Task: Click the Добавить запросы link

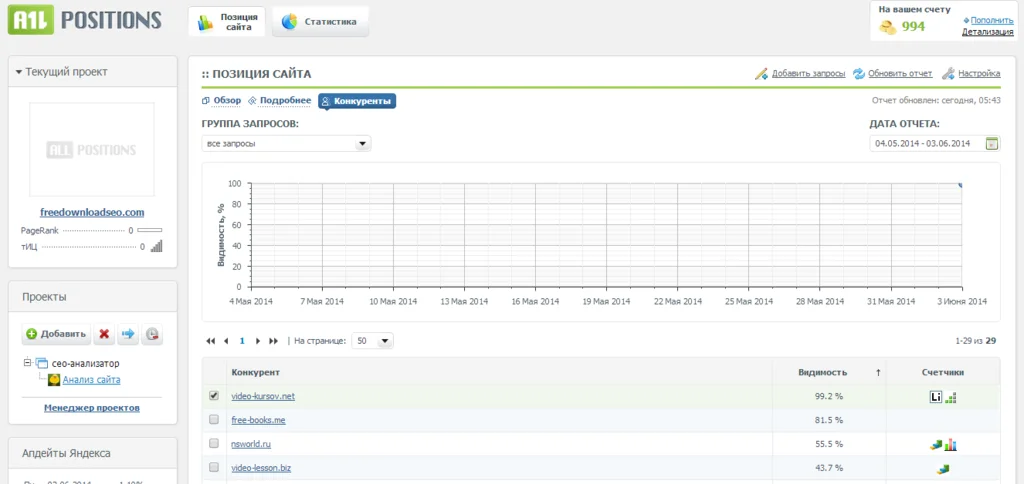Action: point(808,73)
